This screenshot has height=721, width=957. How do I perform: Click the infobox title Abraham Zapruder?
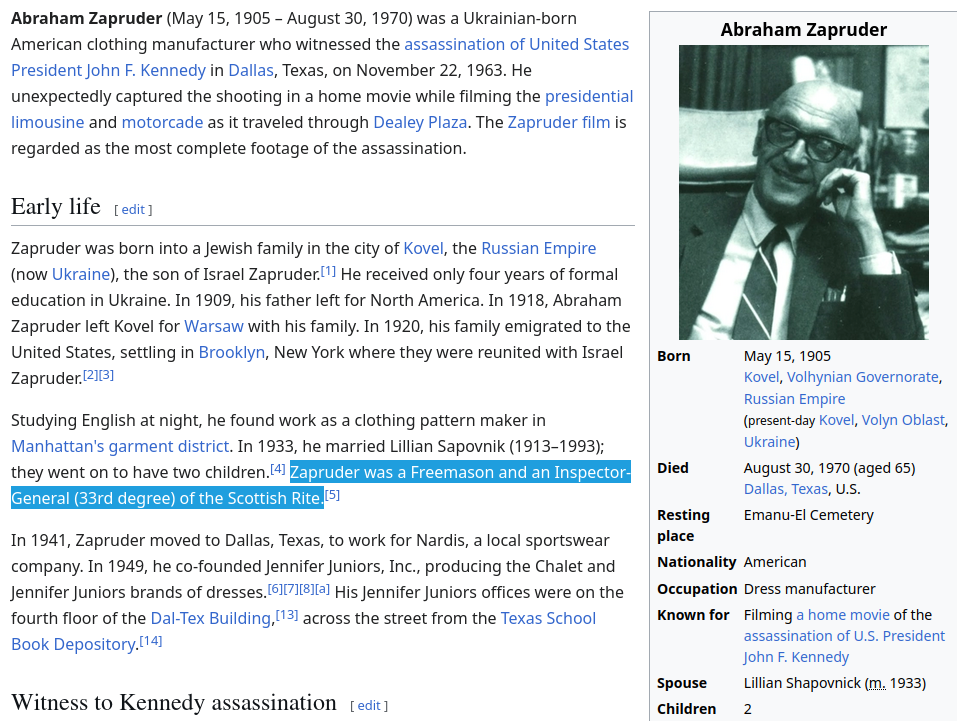click(804, 29)
